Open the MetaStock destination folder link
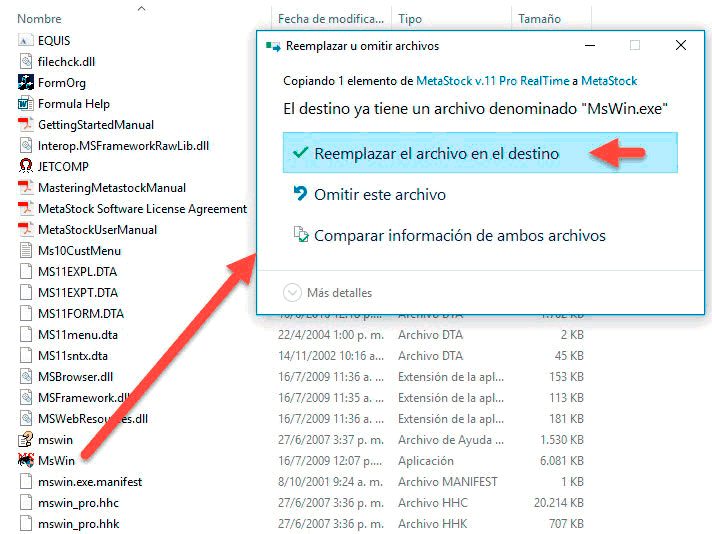This screenshot has width=712, height=534. pos(609,81)
